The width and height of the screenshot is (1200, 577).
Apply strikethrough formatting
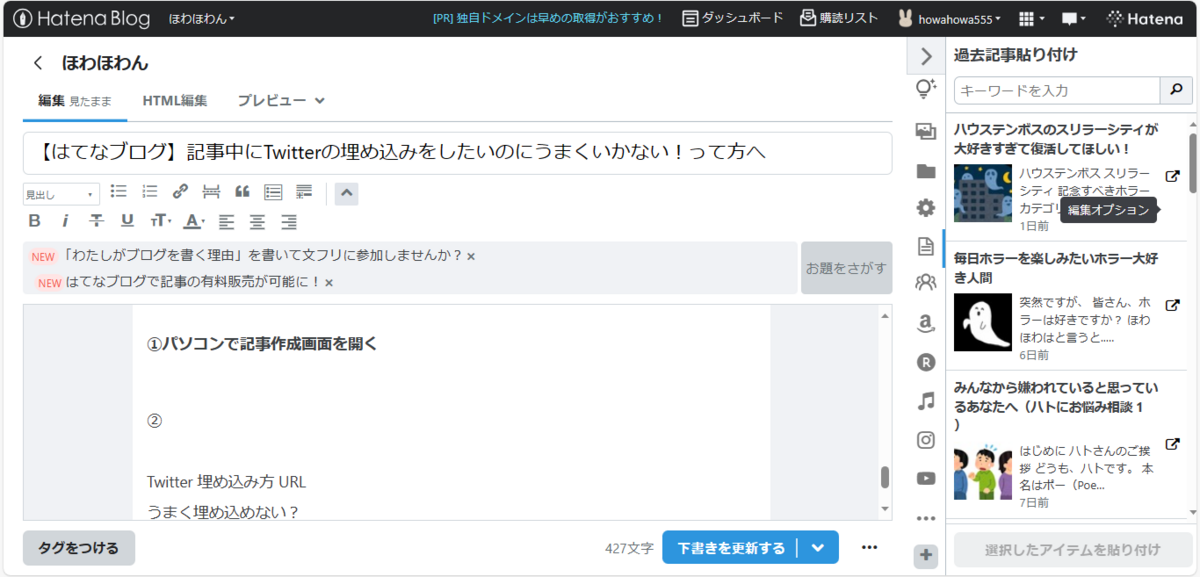coord(96,221)
